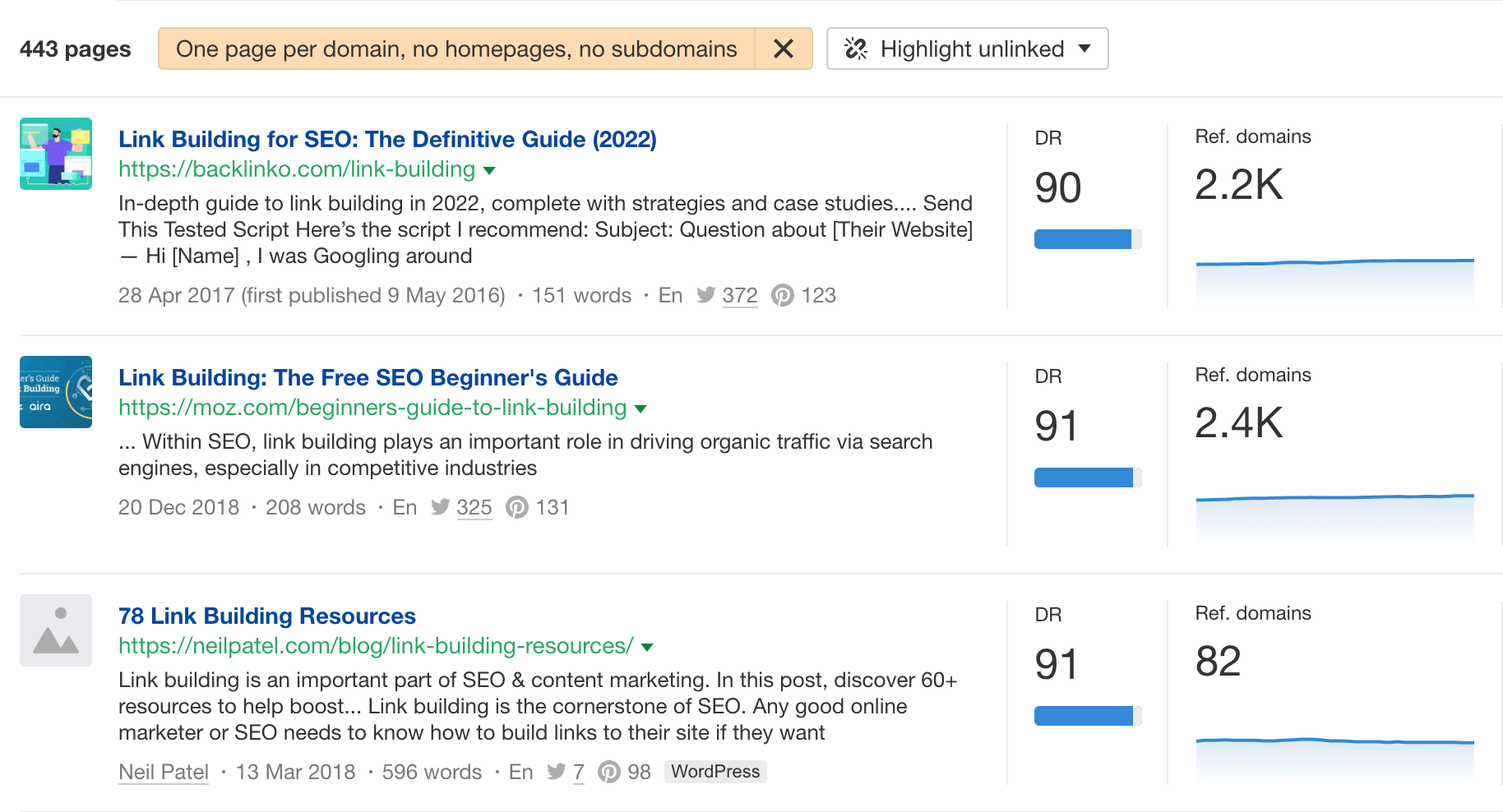This screenshot has width=1503, height=812.
Task: Open the Neil Patel author link
Action: (164, 772)
